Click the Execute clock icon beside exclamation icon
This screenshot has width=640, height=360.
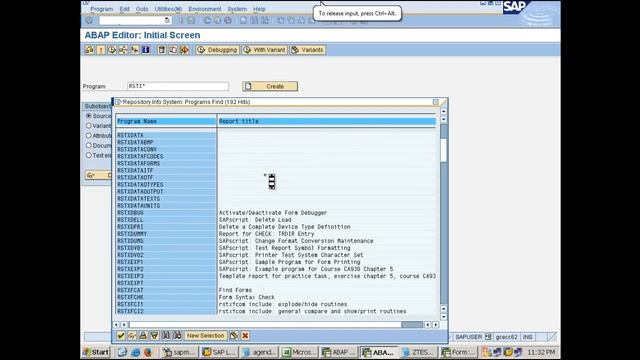pyautogui.click(x=112, y=50)
